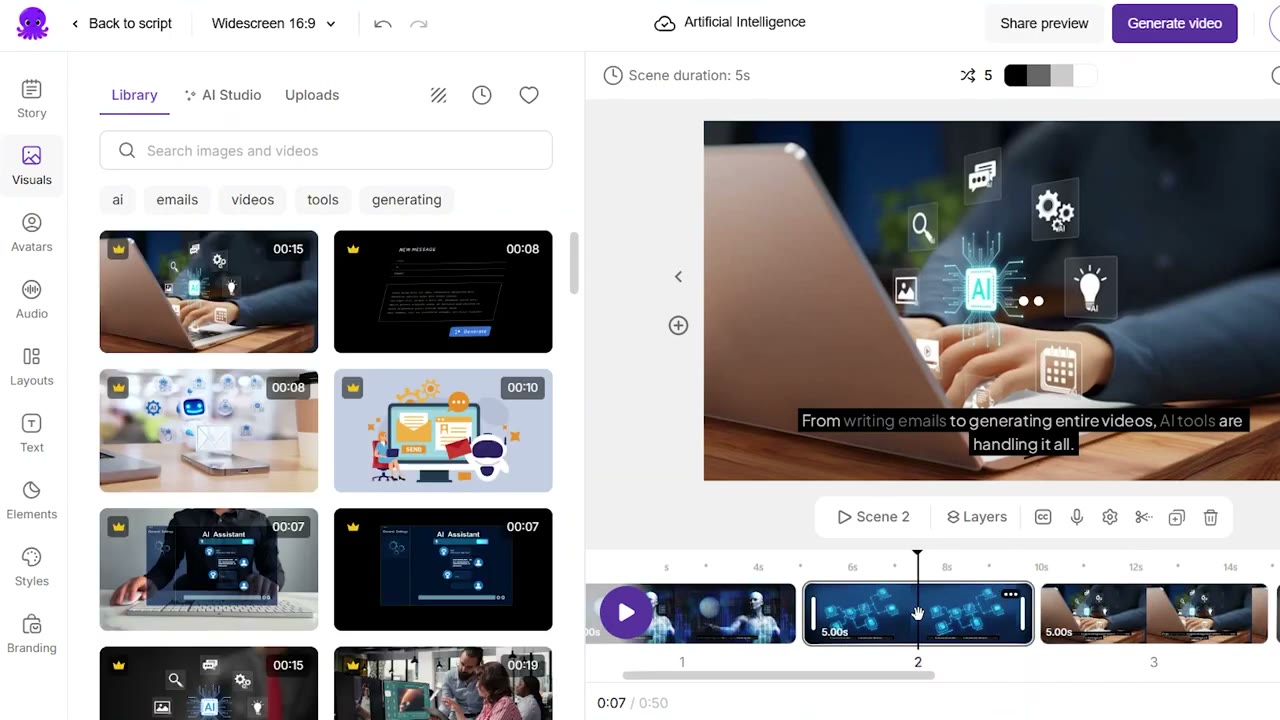
Task: Open recent history clock icon
Action: 482,95
